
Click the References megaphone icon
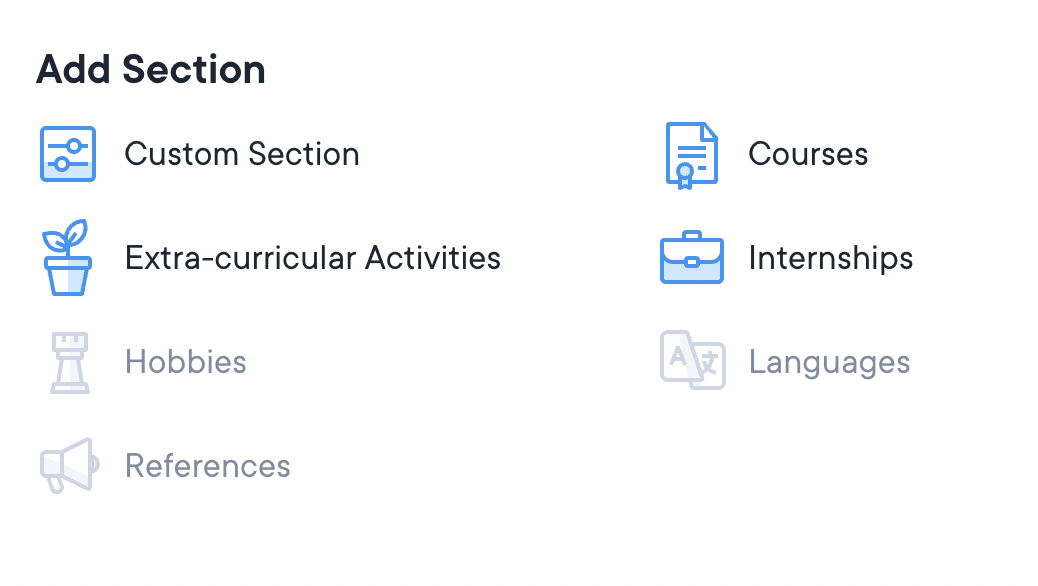(69, 465)
